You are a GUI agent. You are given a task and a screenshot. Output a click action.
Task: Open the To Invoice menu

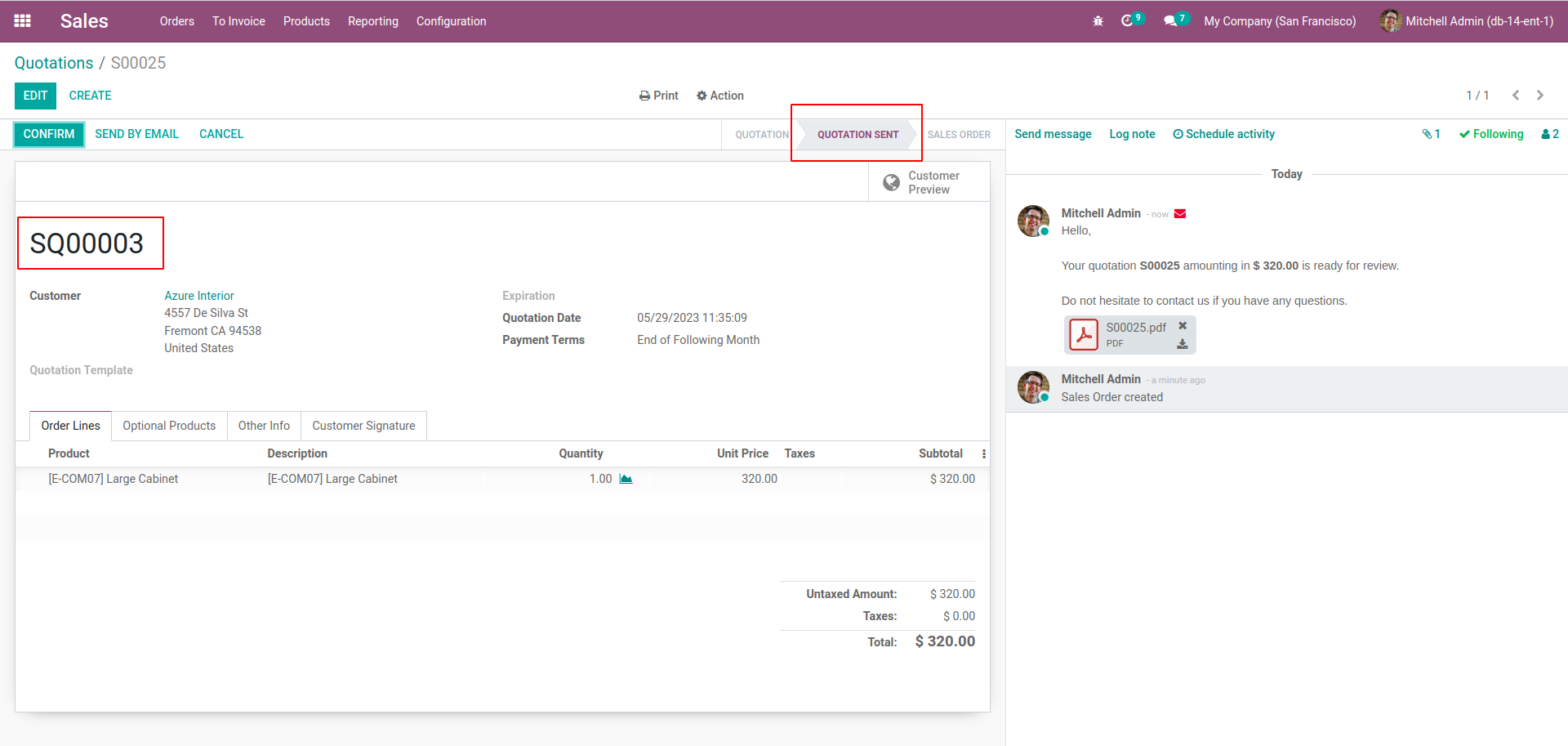tap(238, 21)
